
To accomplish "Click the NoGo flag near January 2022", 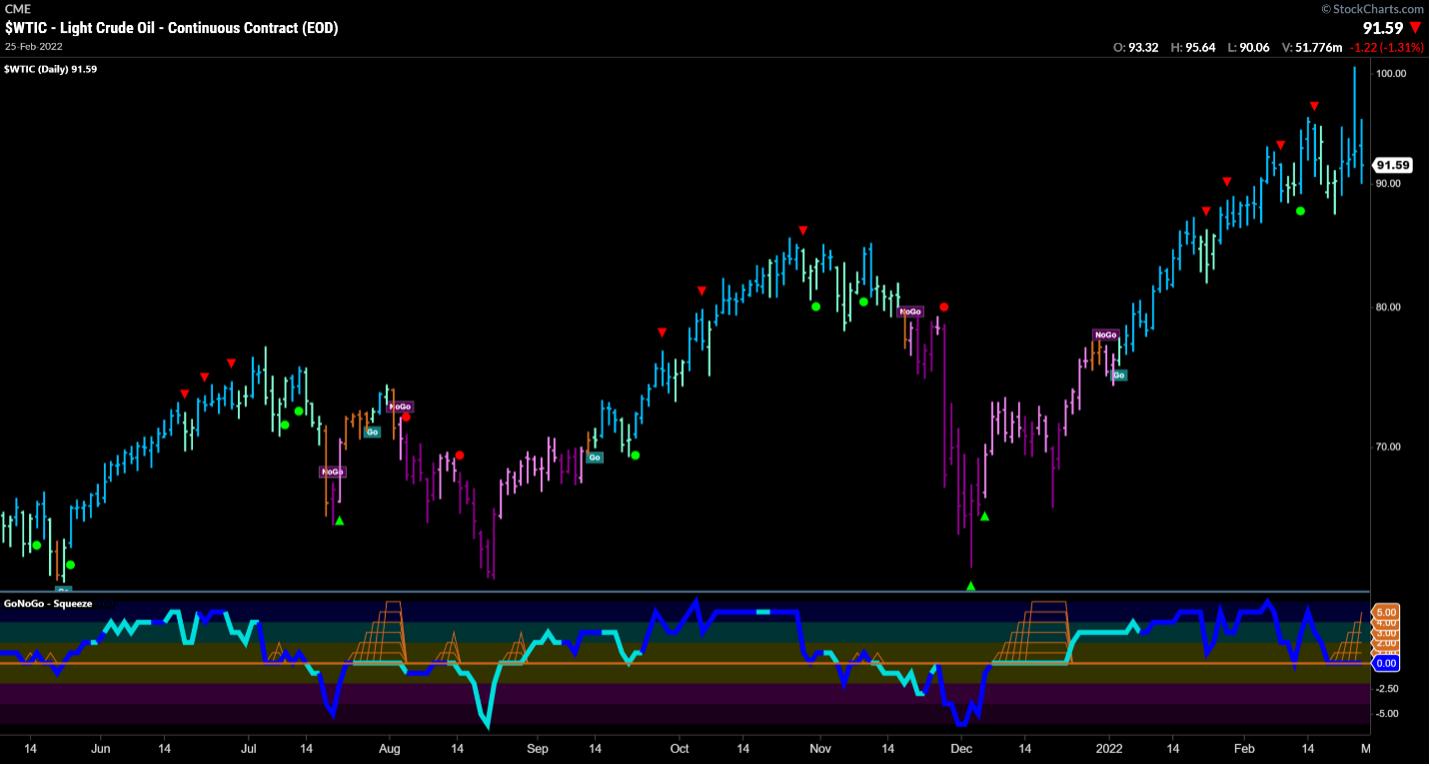I will [x=1104, y=335].
